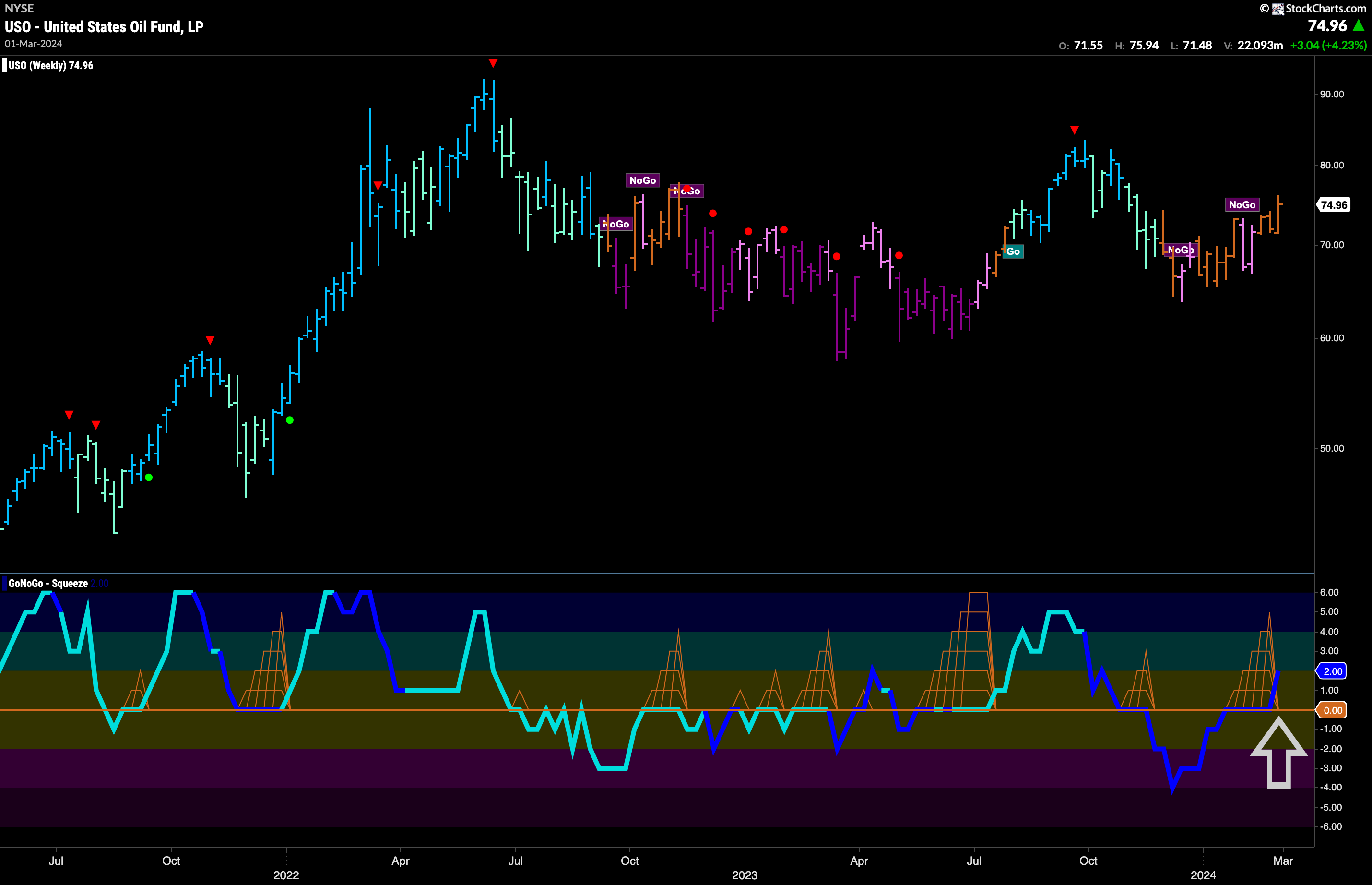Image resolution: width=1372 pixels, height=885 pixels.
Task: Click the 2024 year label on time axis
Action: coord(1203,875)
